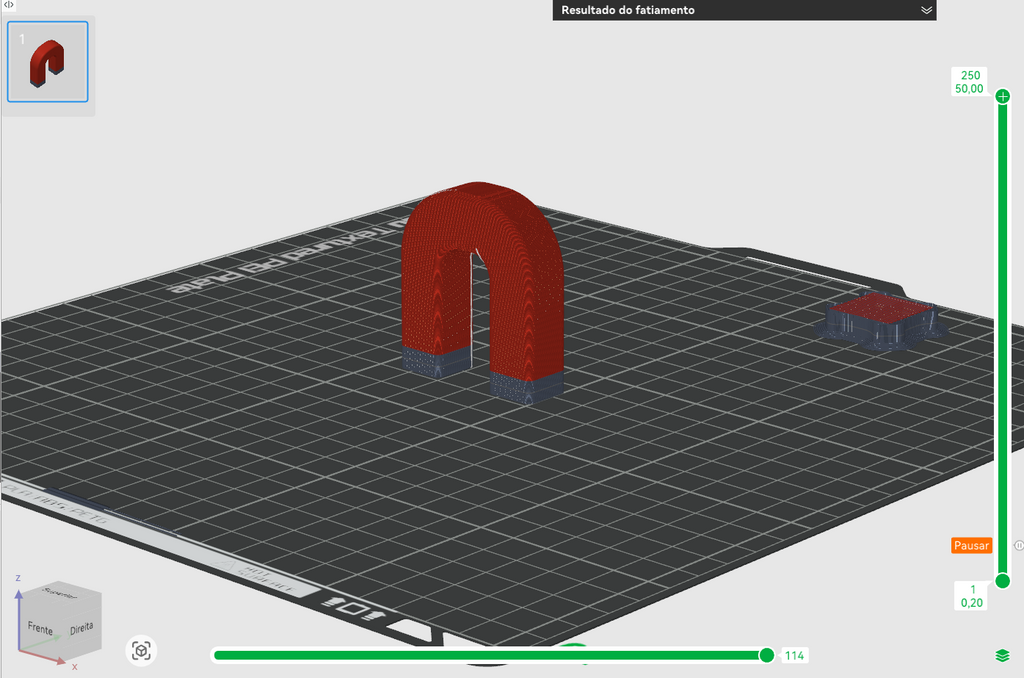
Task: Expand the Resultado do fatiamento panel
Action: (926, 10)
